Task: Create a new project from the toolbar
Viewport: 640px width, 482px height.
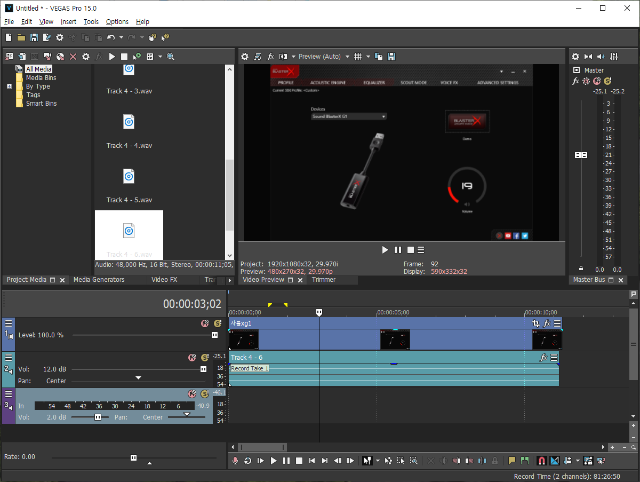Action: [9, 38]
